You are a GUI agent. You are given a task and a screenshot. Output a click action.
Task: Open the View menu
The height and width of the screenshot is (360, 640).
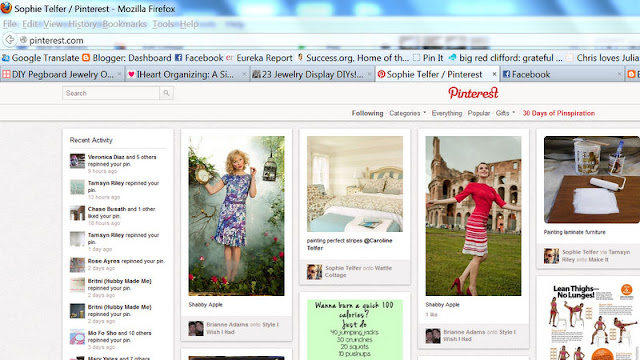pos(53,24)
